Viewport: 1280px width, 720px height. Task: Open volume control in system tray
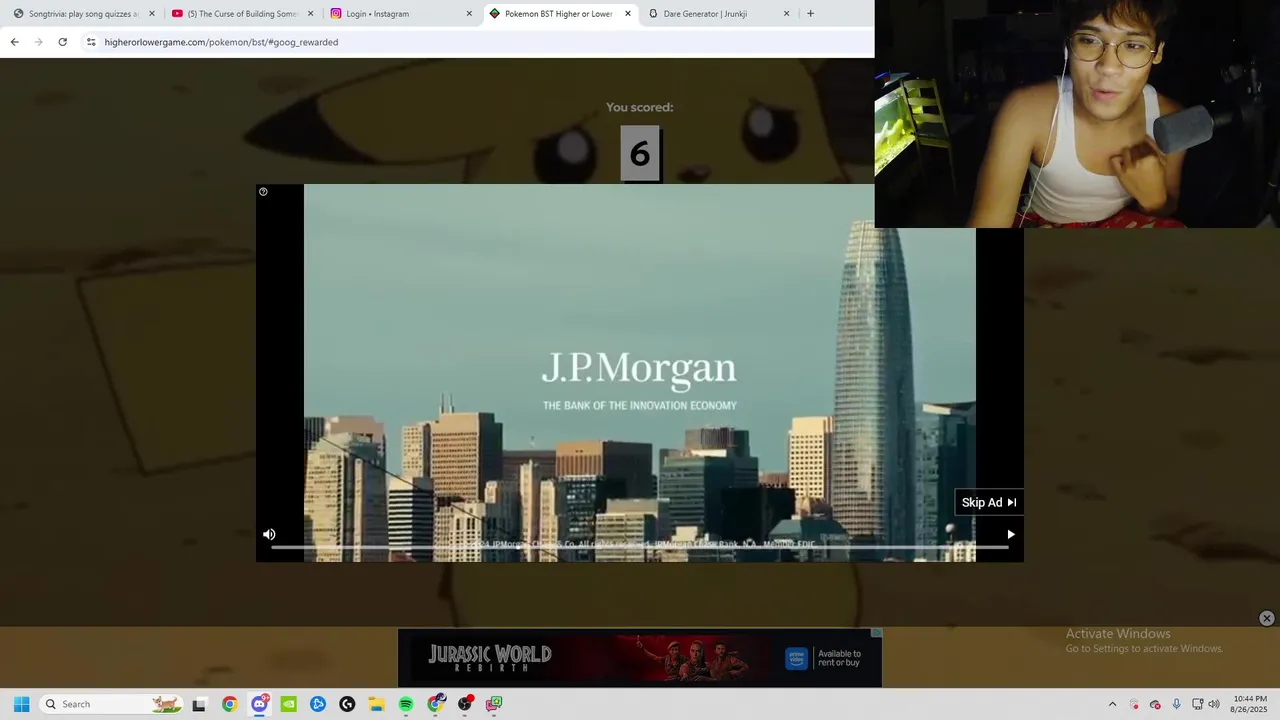pos(1214,704)
